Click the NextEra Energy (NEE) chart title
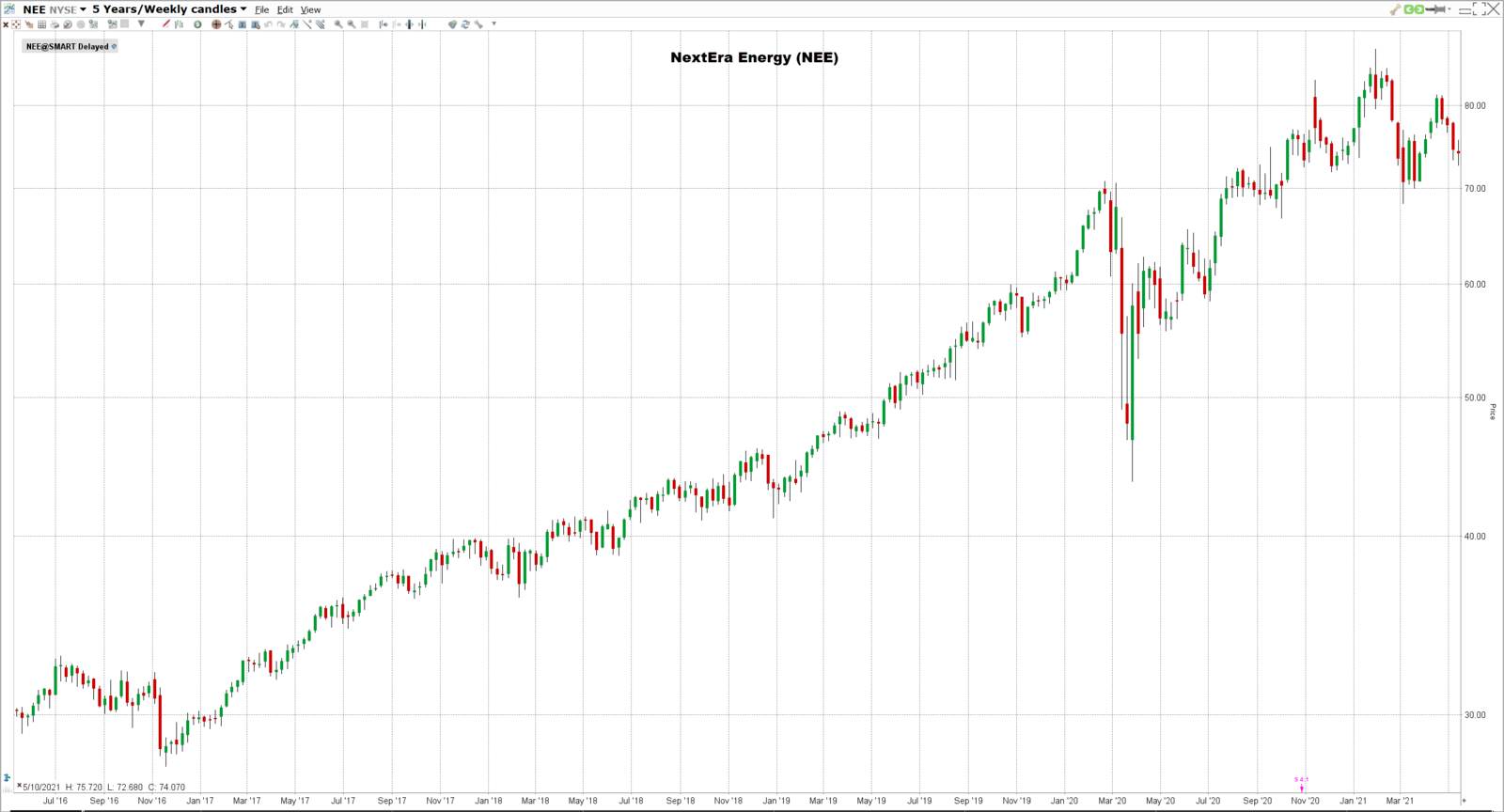Viewport: 1504px width, 812px height. pos(754,57)
